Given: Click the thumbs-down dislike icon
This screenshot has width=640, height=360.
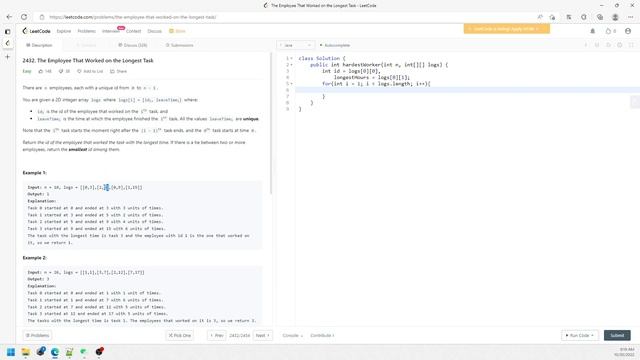Looking at the screenshot, I should [x=61, y=71].
